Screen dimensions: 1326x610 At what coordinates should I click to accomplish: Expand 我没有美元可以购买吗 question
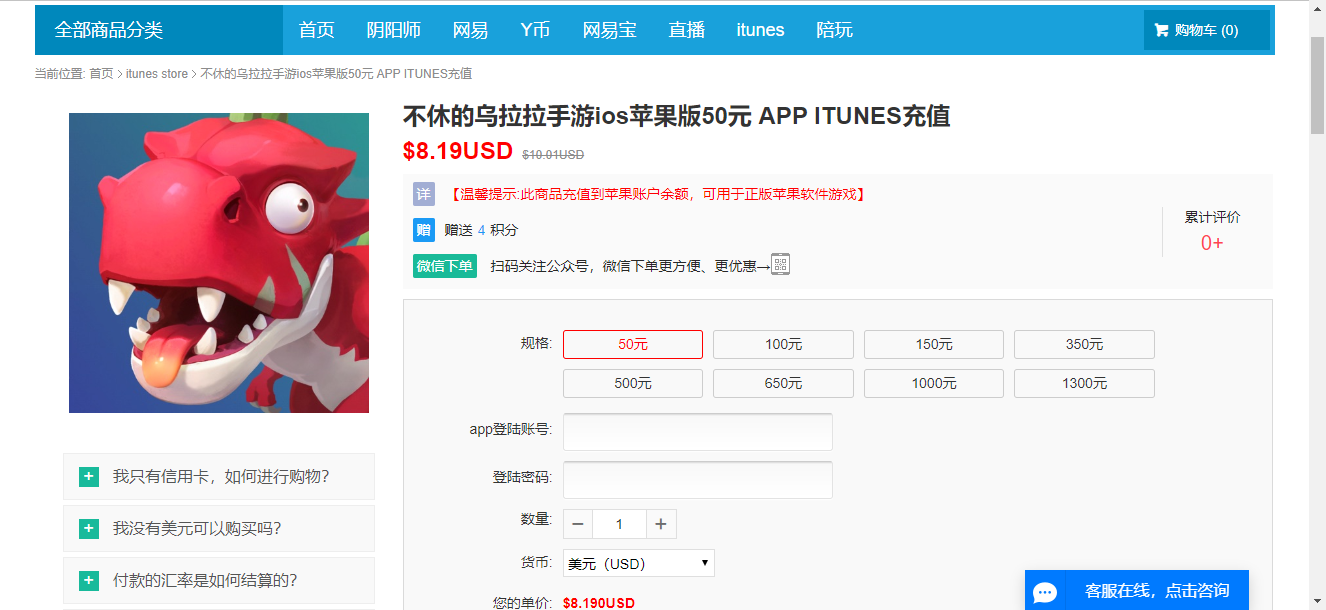[219, 529]
